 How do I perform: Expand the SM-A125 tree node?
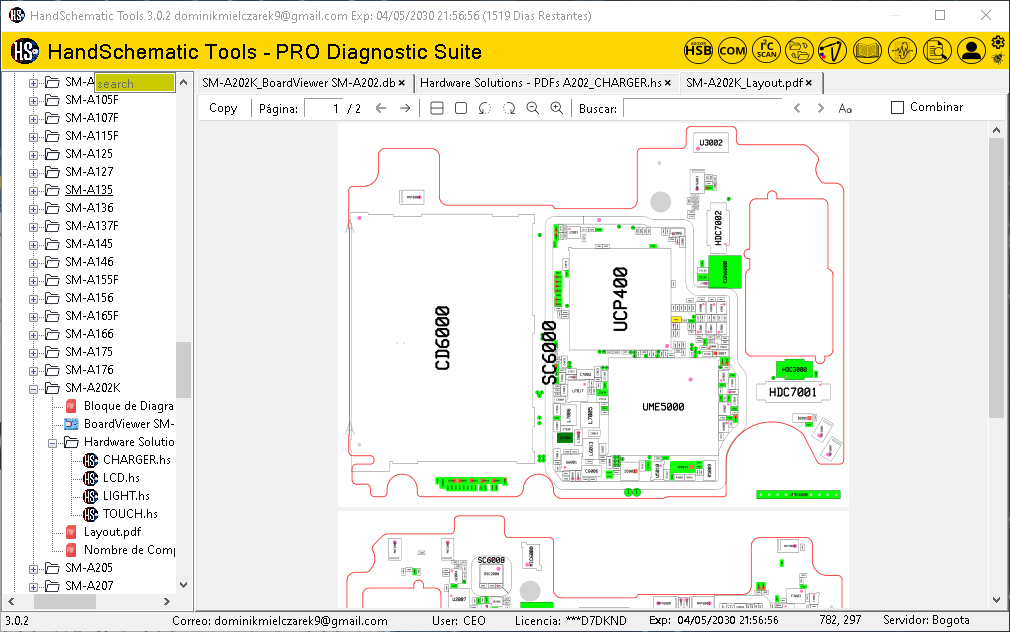33,155
